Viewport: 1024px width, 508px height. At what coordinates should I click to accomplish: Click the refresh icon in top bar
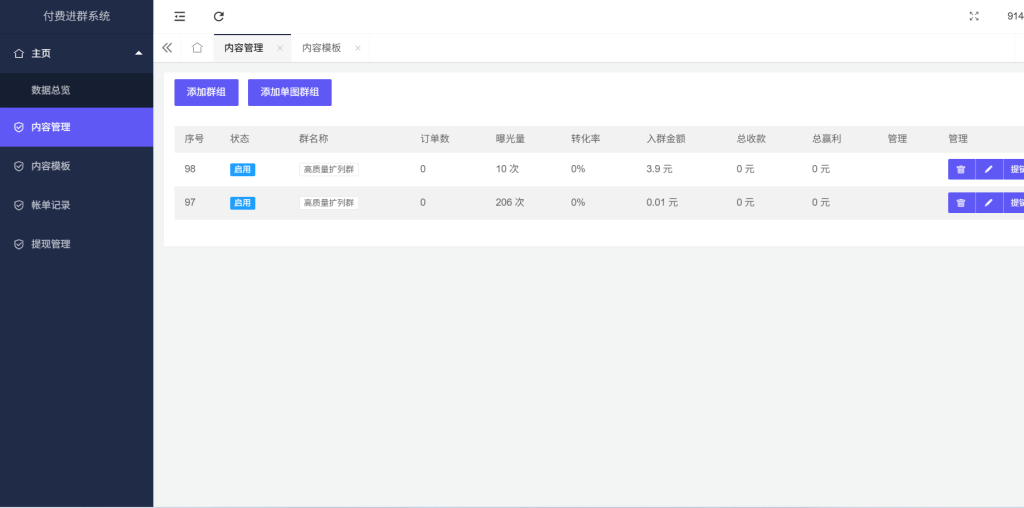pyautogui.click(x=219, y=16)
